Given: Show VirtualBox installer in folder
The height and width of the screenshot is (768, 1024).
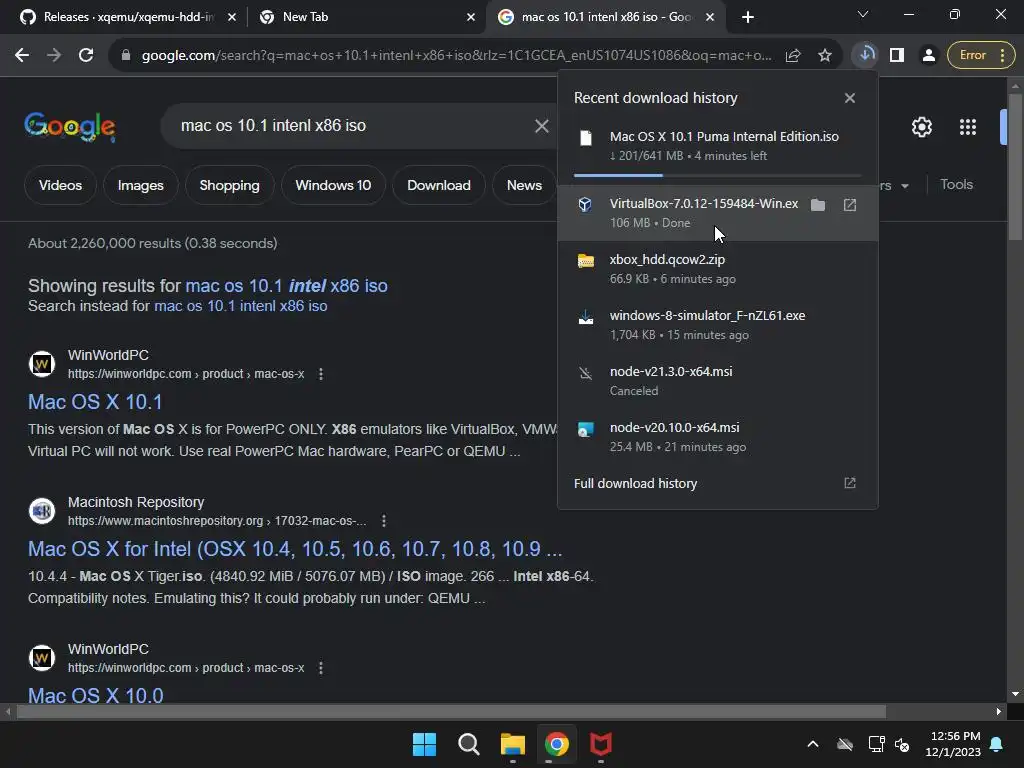Looking at the screenshot, I should click(818, 205).
